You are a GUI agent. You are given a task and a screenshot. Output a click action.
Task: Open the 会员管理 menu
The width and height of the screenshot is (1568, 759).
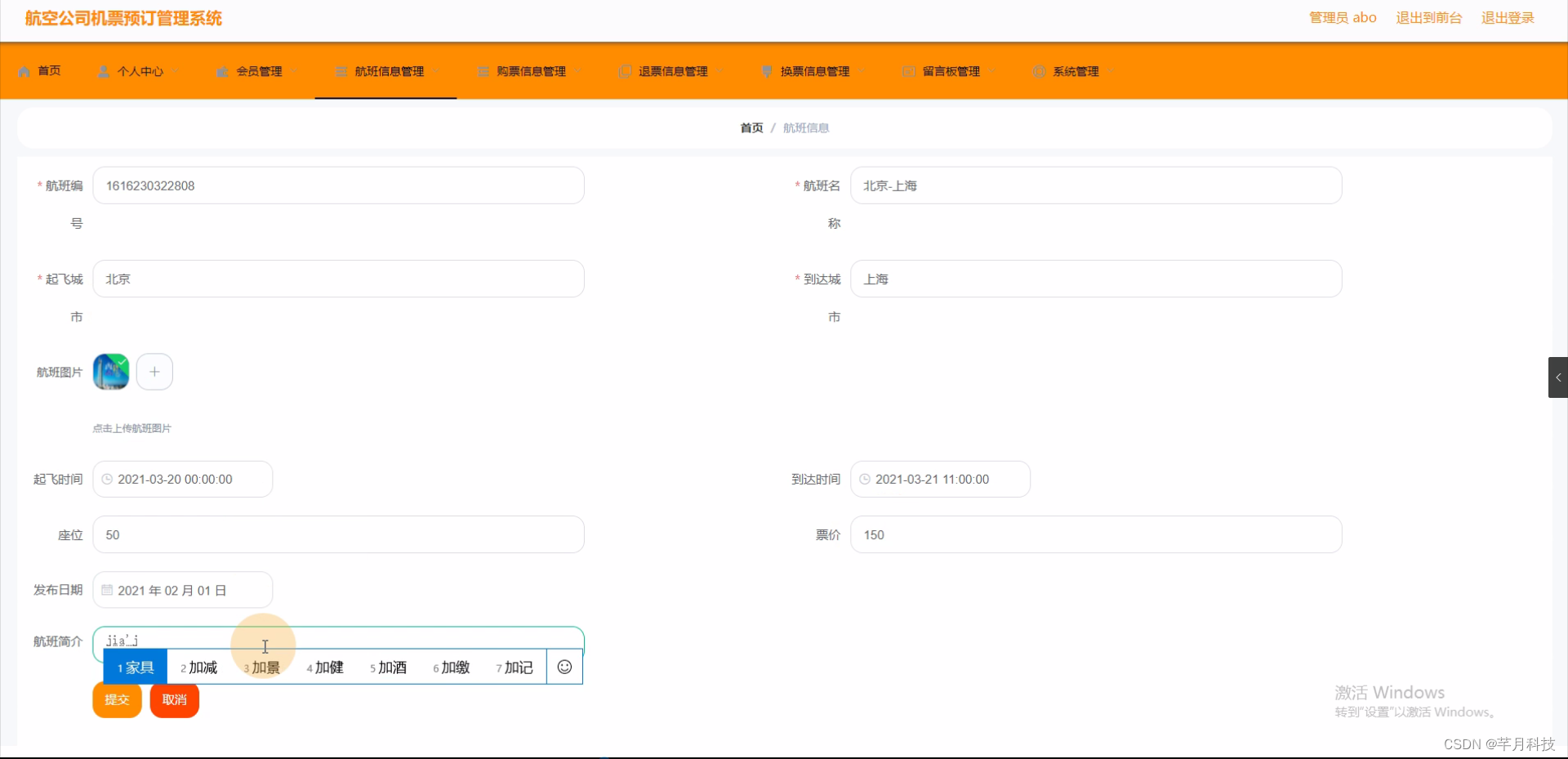coord(257,71)
